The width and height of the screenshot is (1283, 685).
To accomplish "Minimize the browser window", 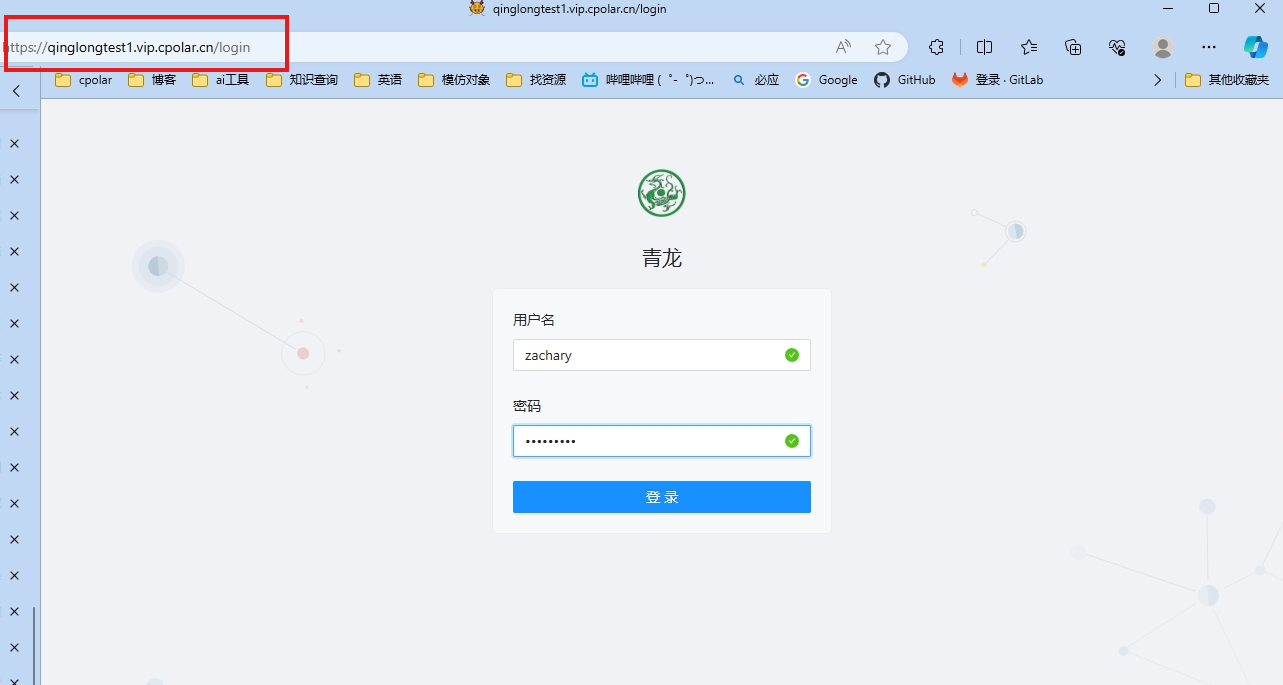I will point(1168,8).
